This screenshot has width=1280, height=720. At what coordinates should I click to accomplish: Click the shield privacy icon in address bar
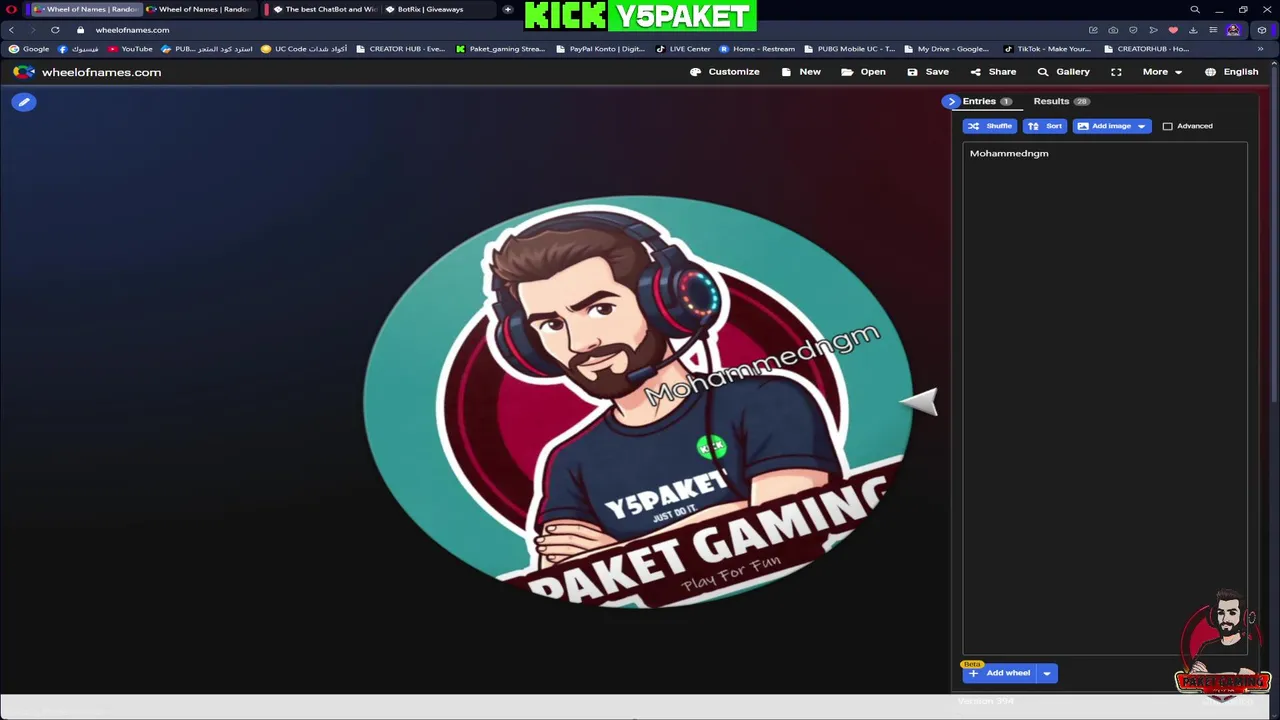pyautogui.click(x=1133, y=30)
